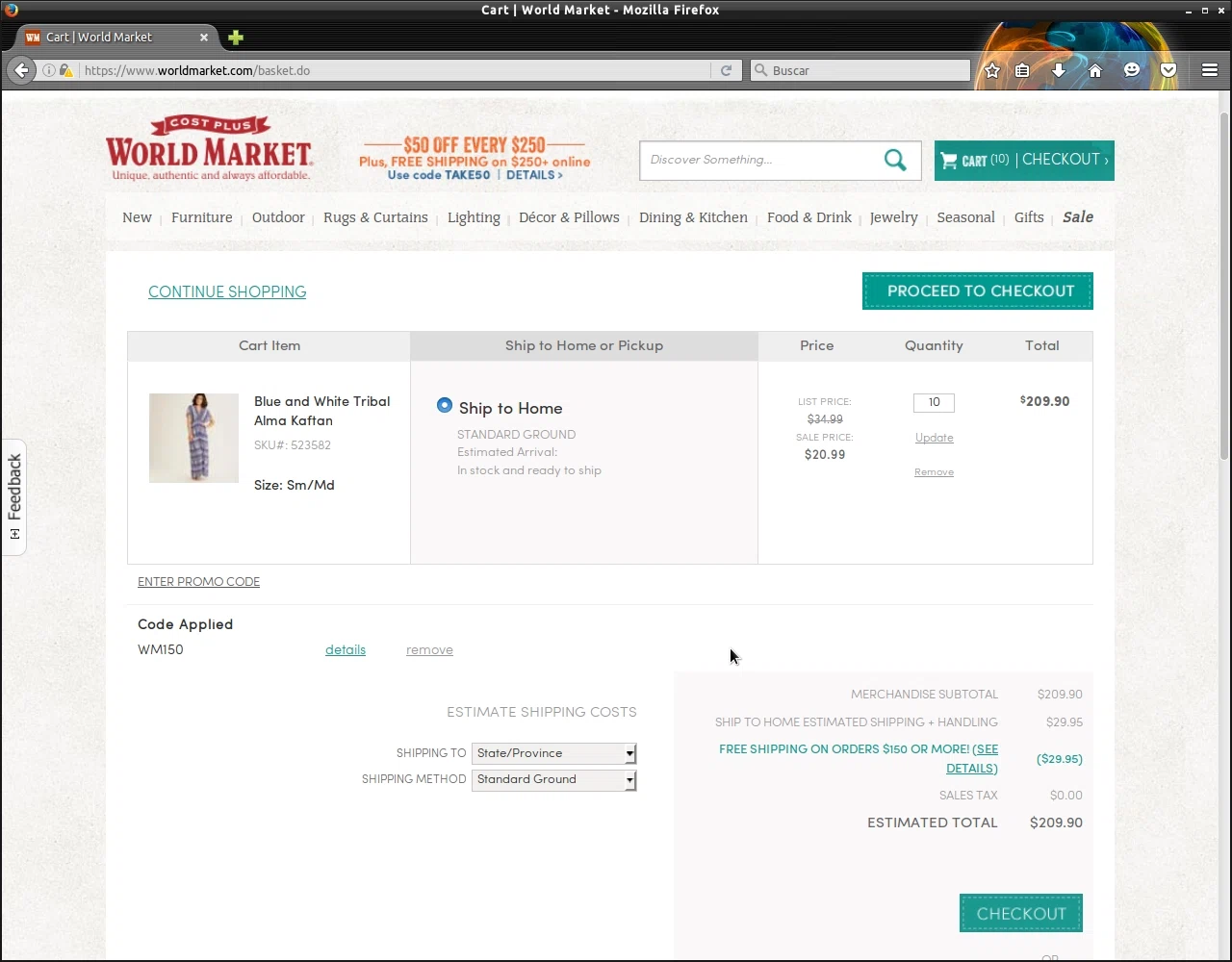This screenshot has width=1232, height=962.
Task: Click the $209.90 estimated total value
Action: pos(1056,823)
